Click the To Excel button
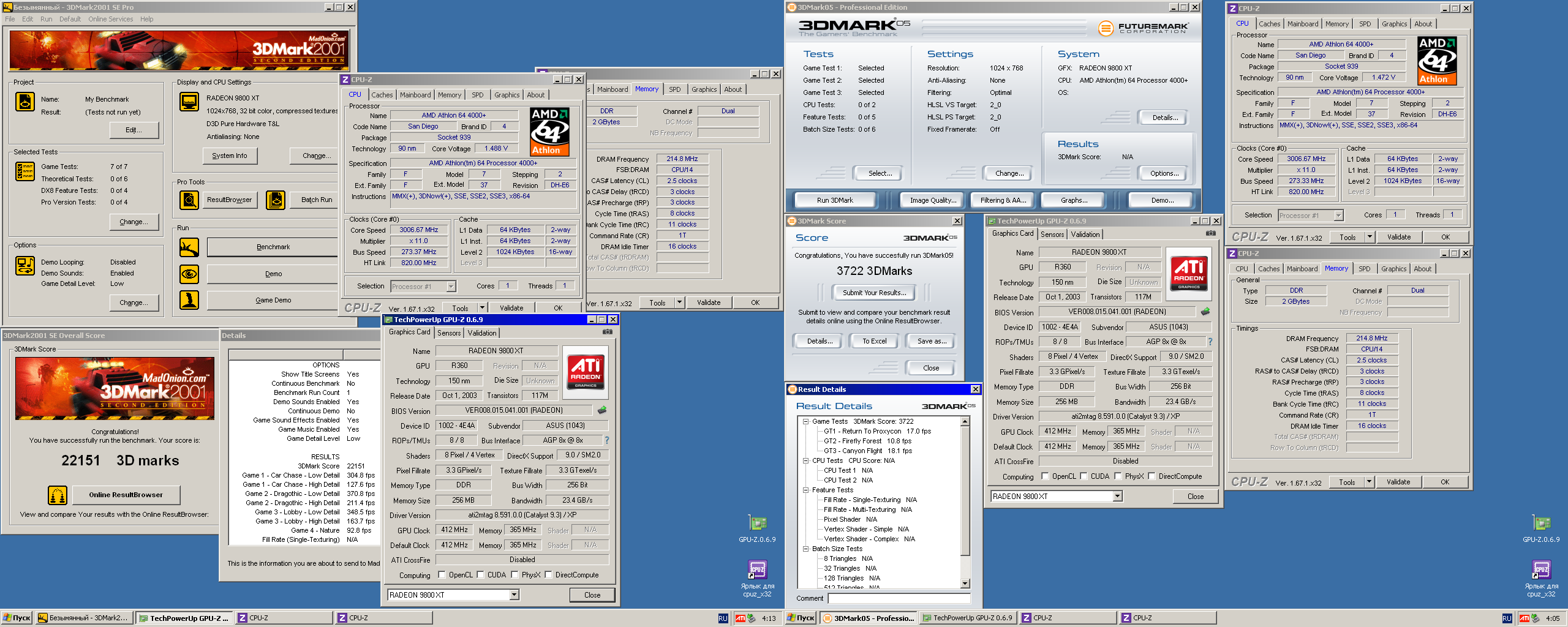1568x627 pixels. pyautogui.click(x=874, y=341)
